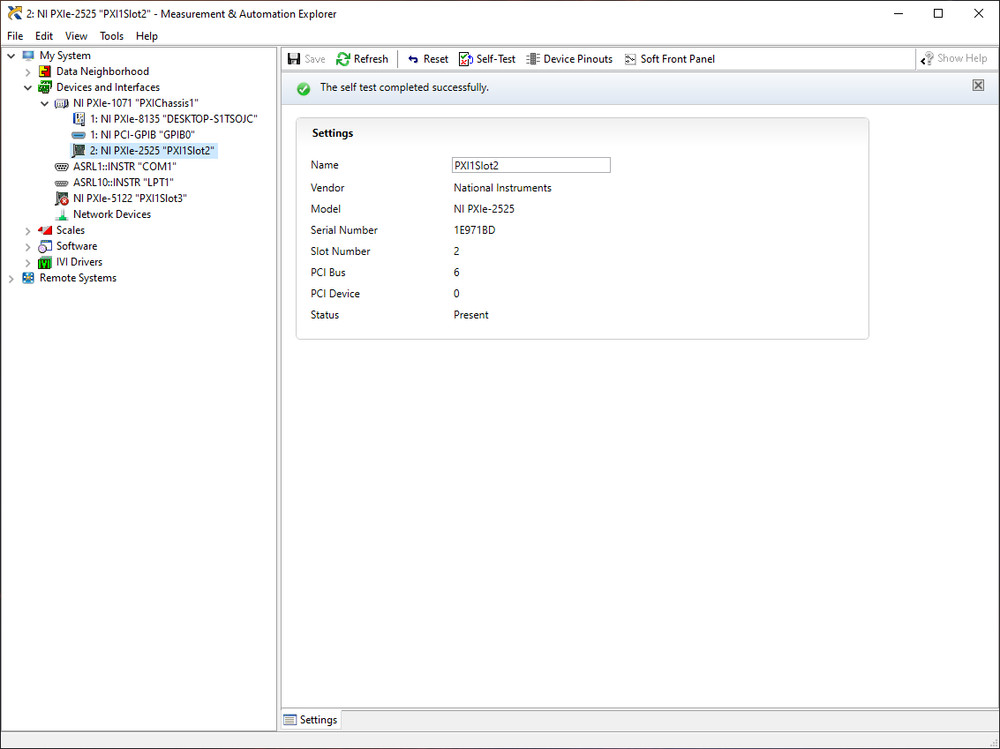
Task: Click the PXIe-8135 controller icon
Action: click(x=78, y=119)
